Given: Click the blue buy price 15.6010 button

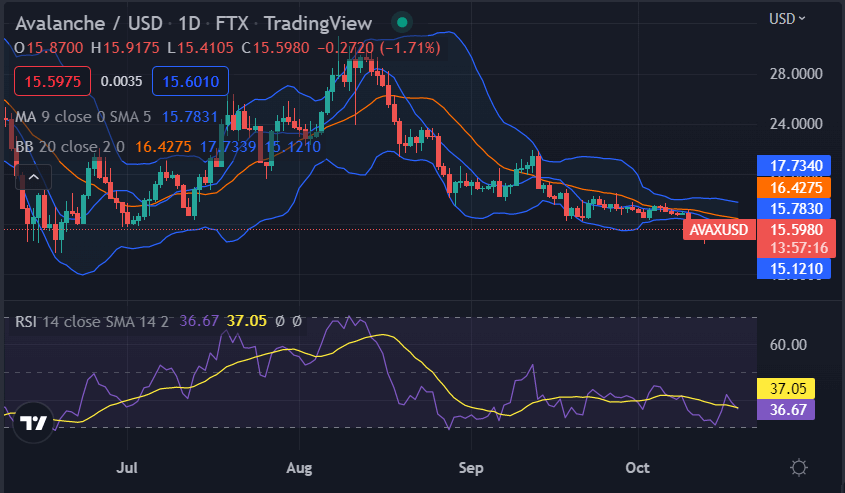Looking at the screenshot, I should point(191,81).
